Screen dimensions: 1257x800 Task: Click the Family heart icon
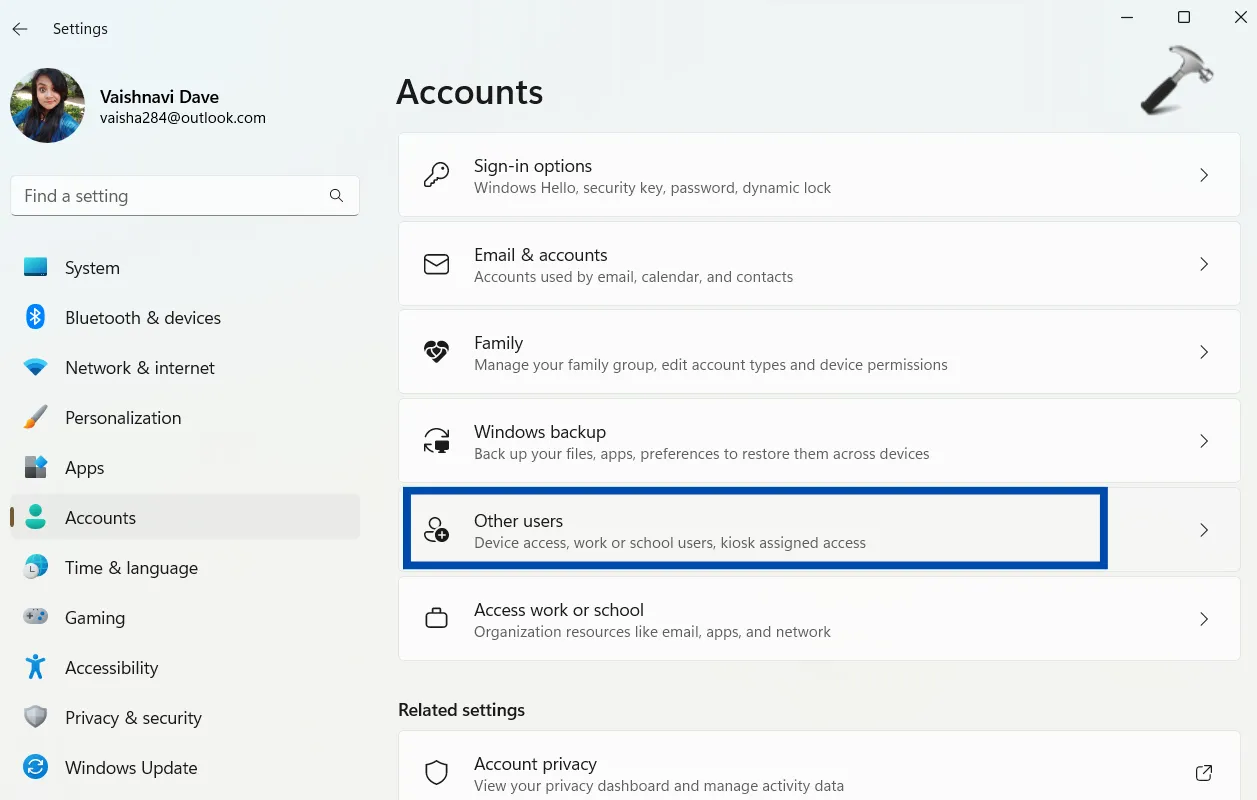click(436, 352)
